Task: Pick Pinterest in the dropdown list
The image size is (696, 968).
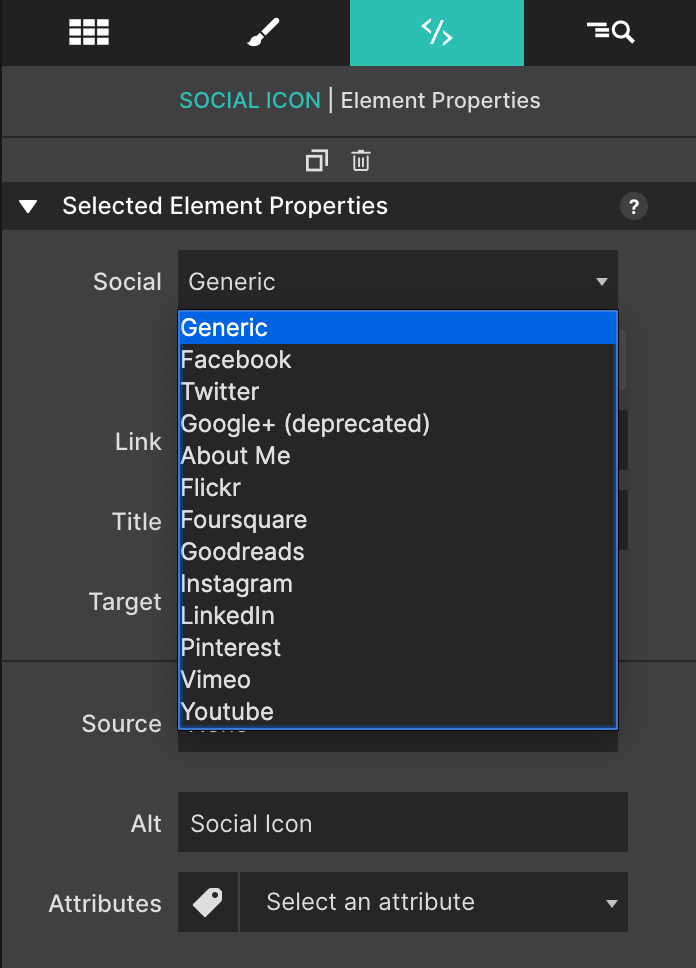Action: pyautogui.click(x=231, y=647)
